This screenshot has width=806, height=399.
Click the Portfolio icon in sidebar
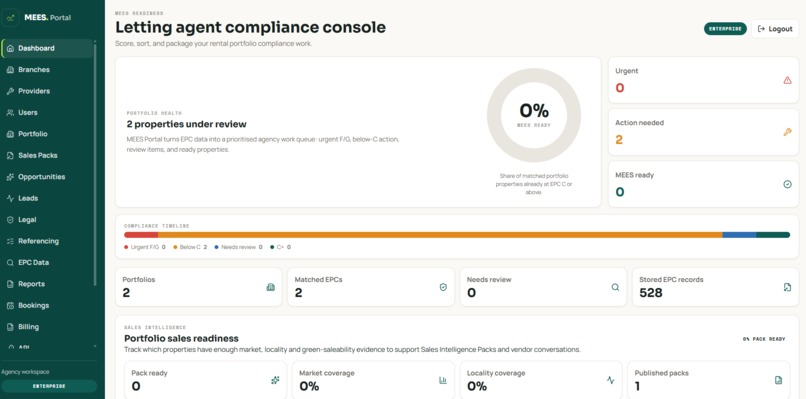click(x=10, y=134)
